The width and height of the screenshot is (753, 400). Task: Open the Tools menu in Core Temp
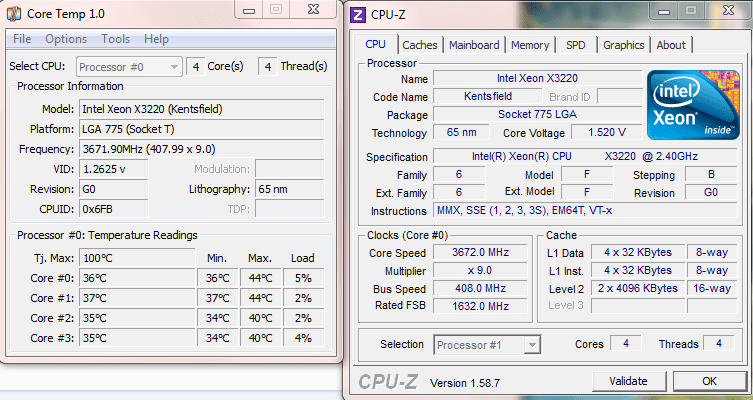115,39
